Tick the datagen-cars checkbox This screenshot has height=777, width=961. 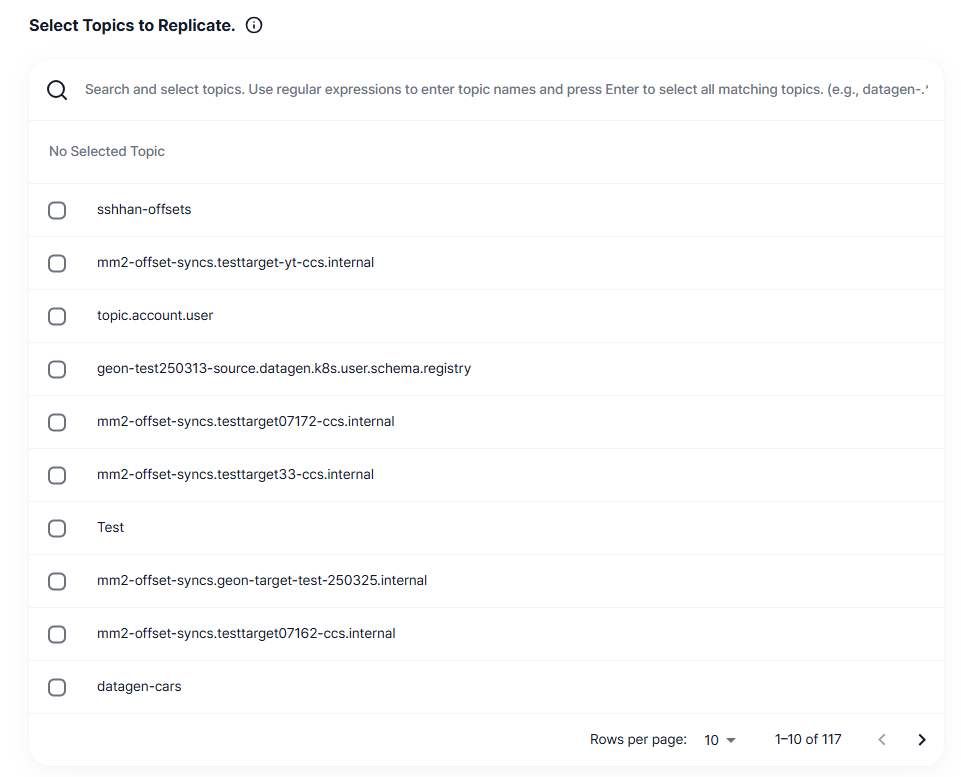[x=57, y=687]
